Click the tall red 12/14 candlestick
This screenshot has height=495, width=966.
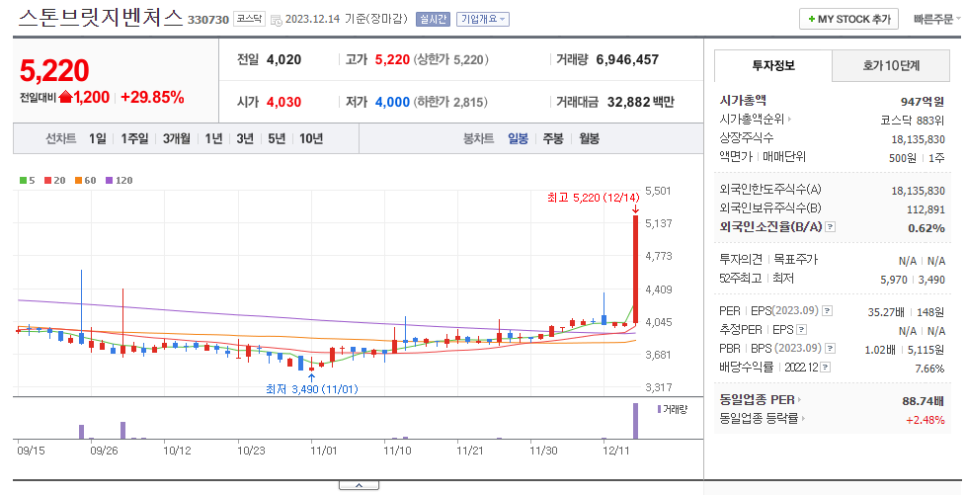tap(635, 268)
